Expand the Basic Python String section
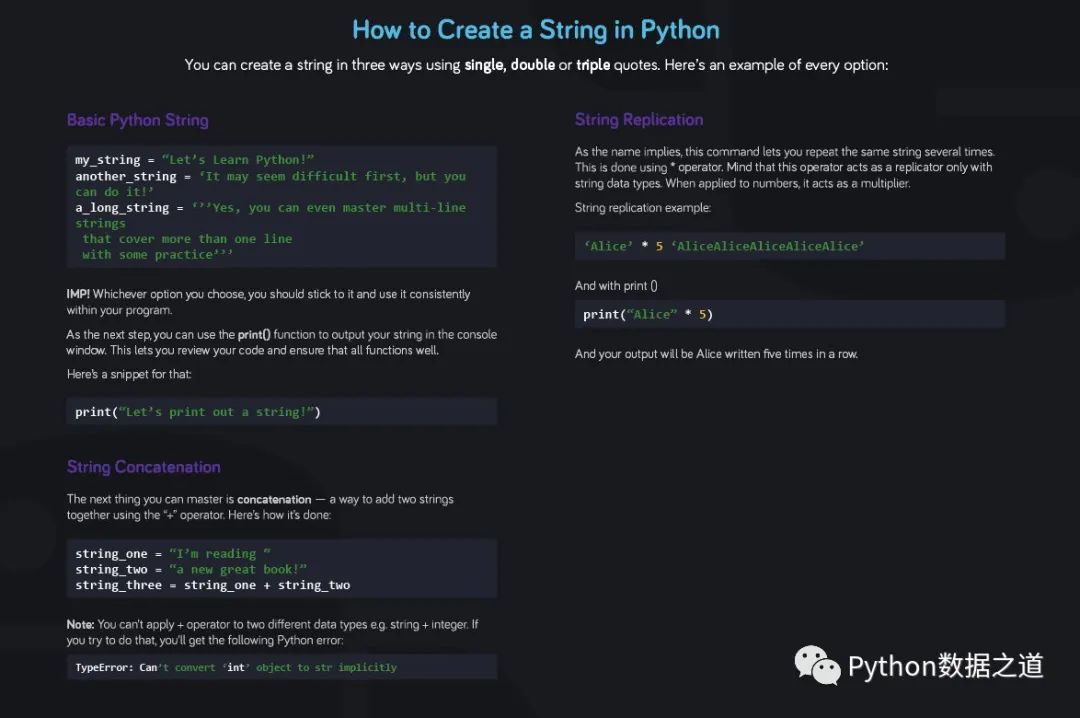Image resolution: width=1080 pixels, height=718 pixels. (137, 119)
